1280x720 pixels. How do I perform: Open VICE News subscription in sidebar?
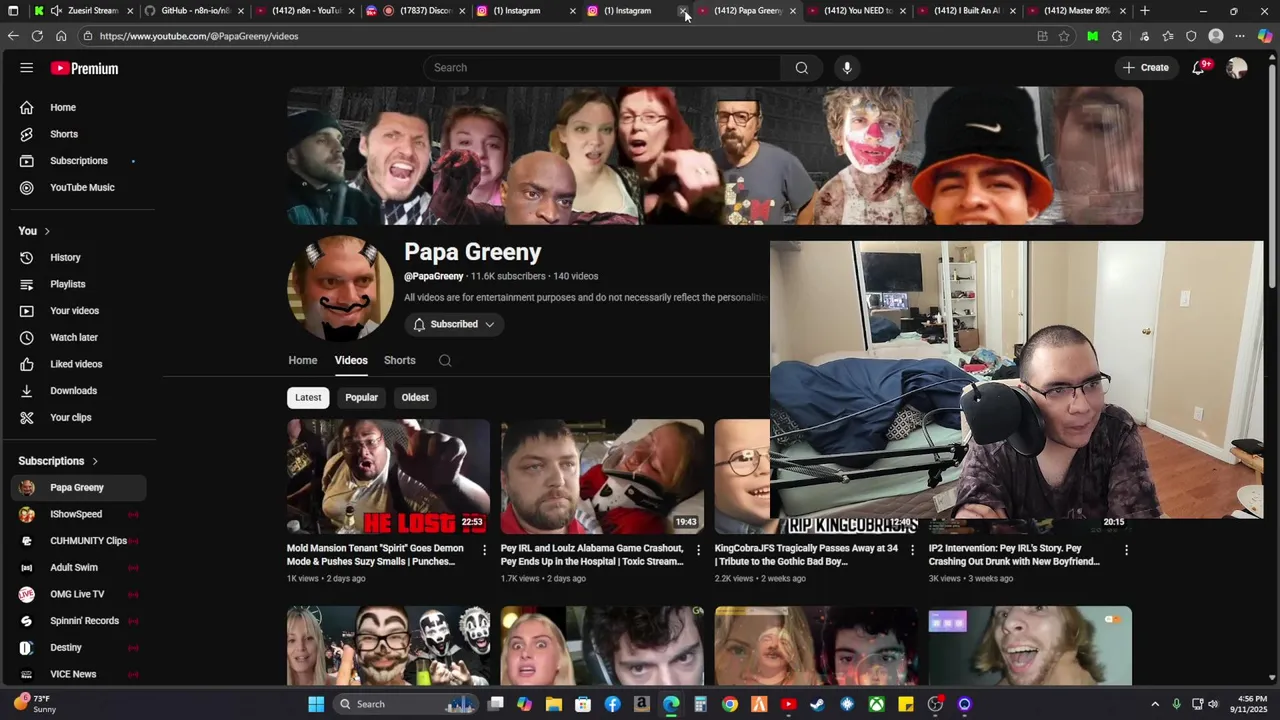78,674
